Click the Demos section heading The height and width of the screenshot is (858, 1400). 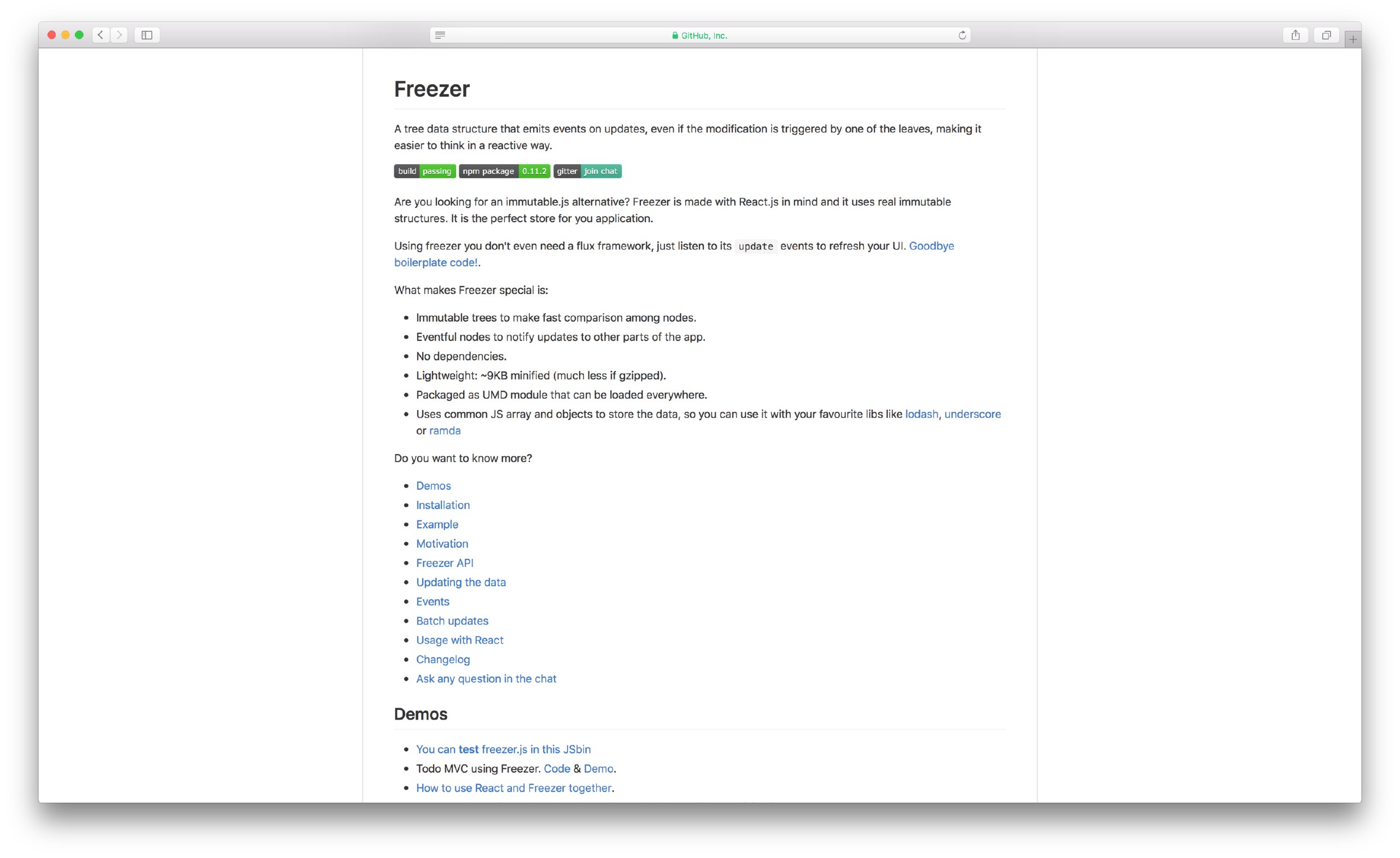click(421, 714)
